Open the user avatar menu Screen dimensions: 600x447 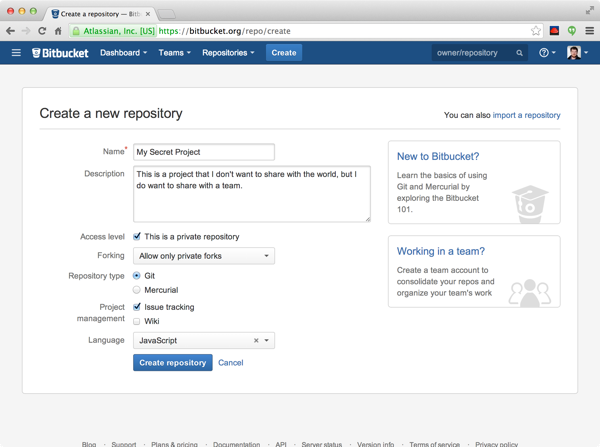click(x=576, y=53)
